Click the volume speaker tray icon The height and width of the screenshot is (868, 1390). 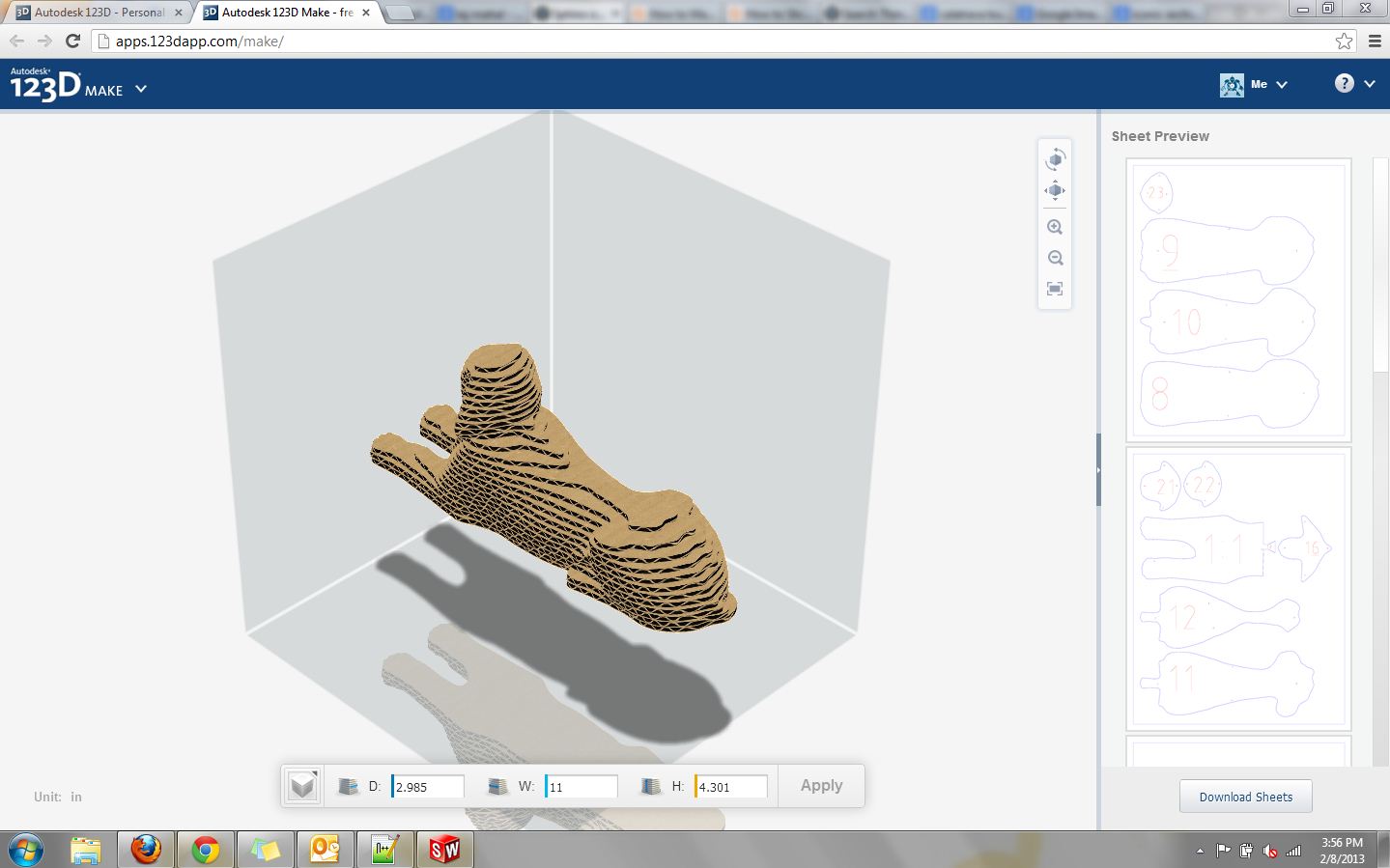[x=1270, y=851]
